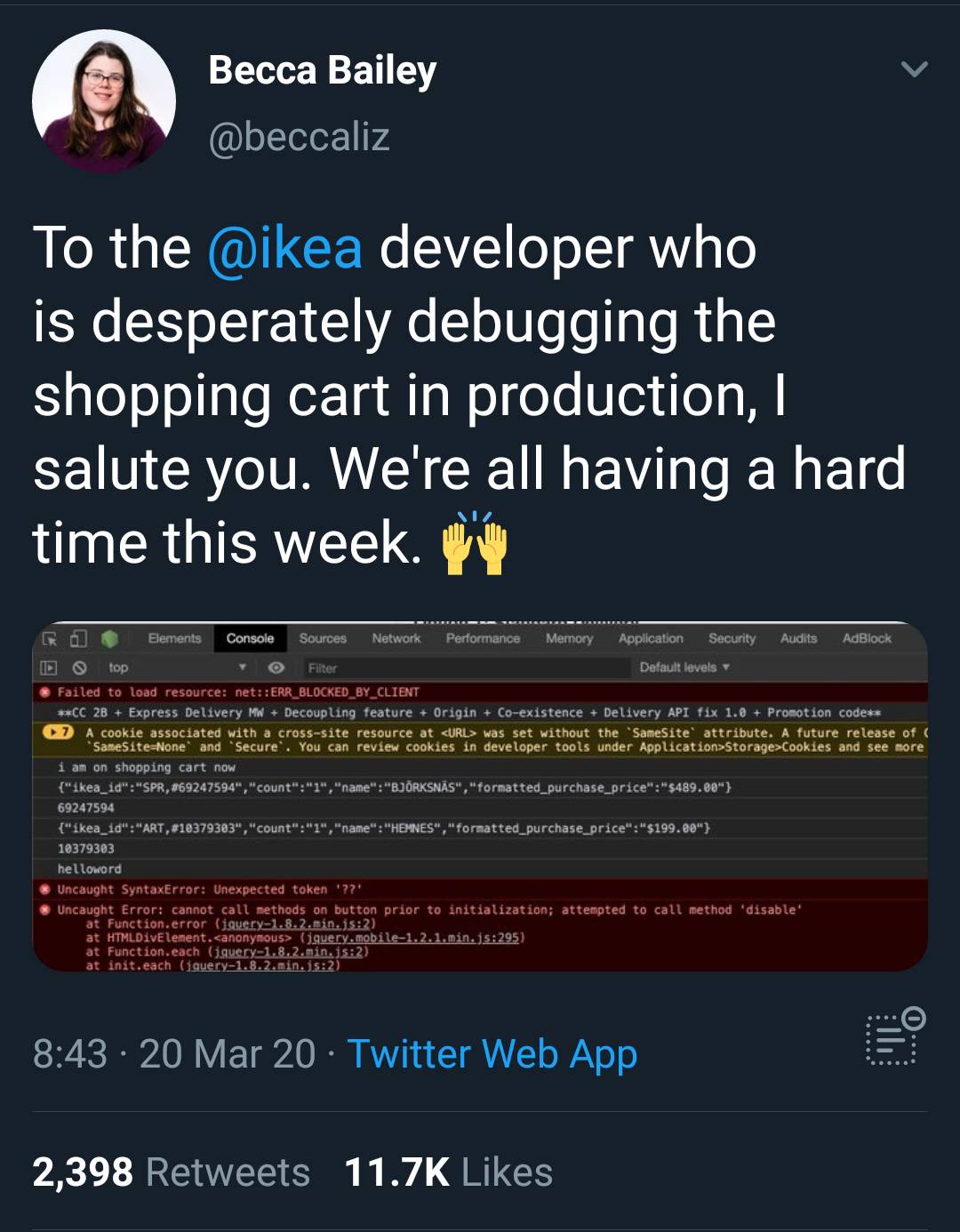Open the console sidebar panel icon

[50, 667]
